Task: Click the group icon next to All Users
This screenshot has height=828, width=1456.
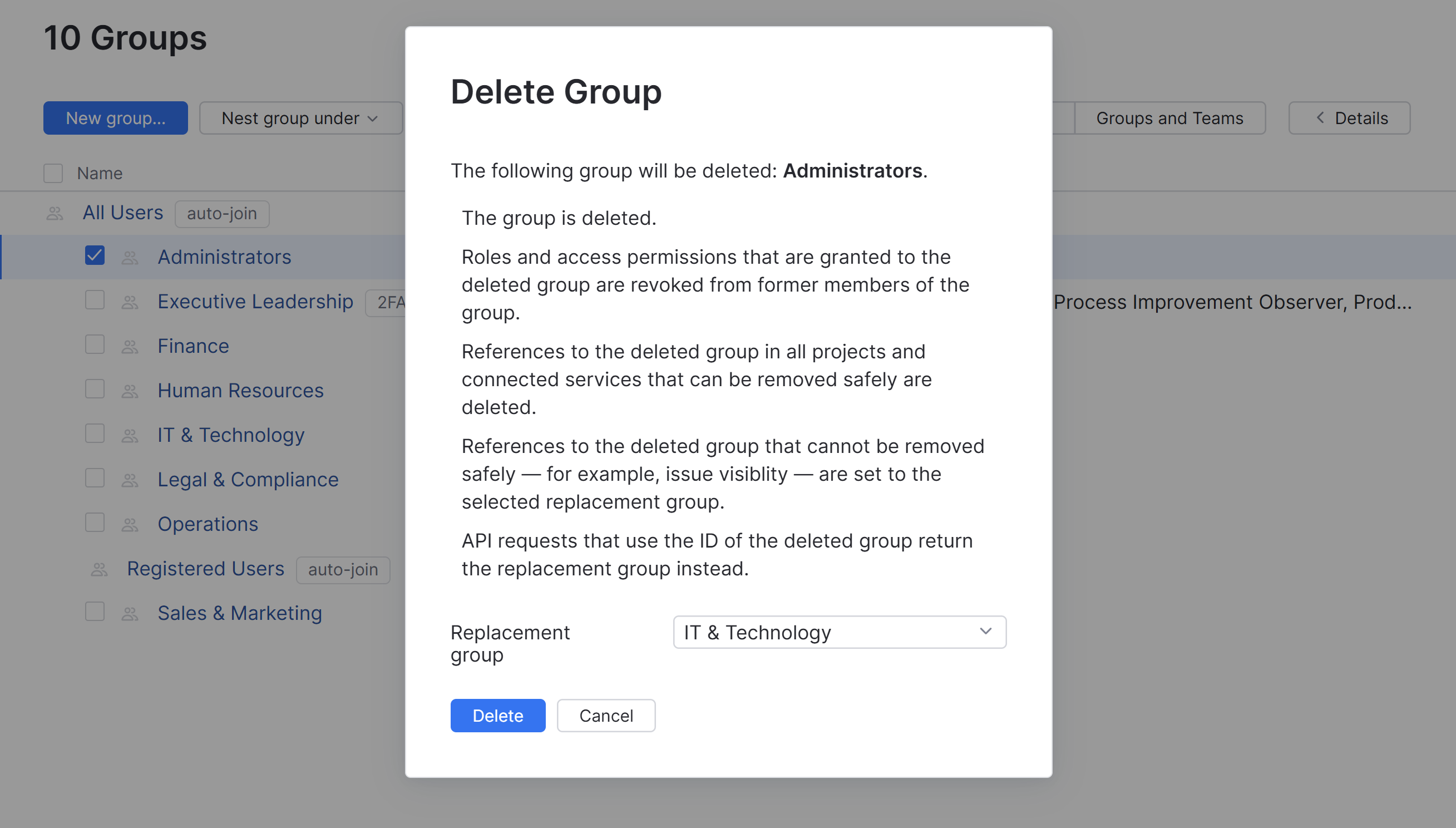Action: tap(54, 213)
